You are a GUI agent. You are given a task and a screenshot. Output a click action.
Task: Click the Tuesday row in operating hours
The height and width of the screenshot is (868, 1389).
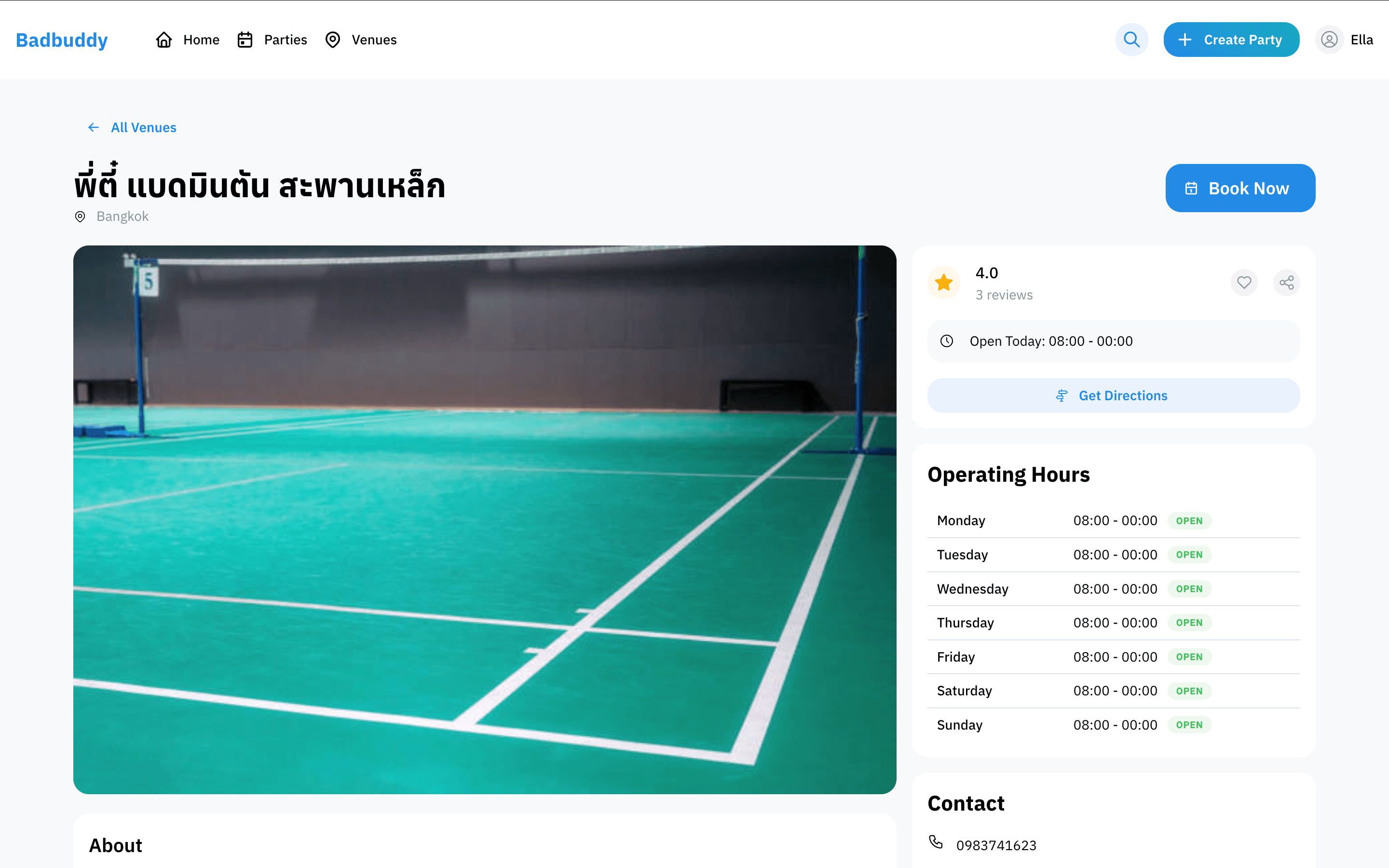coord(1113,555)
